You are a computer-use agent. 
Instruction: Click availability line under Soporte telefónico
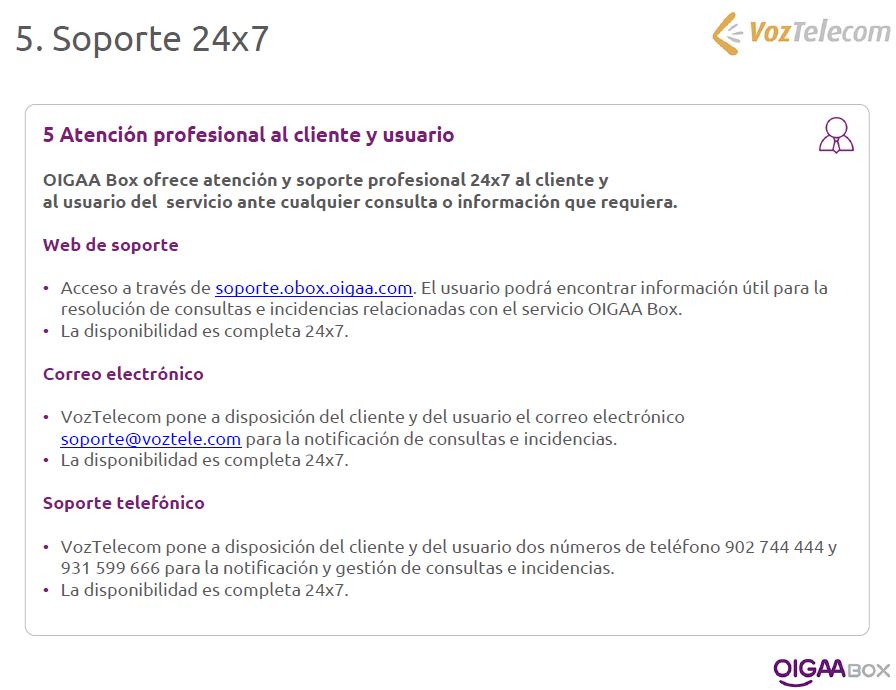tap(205, 590)
